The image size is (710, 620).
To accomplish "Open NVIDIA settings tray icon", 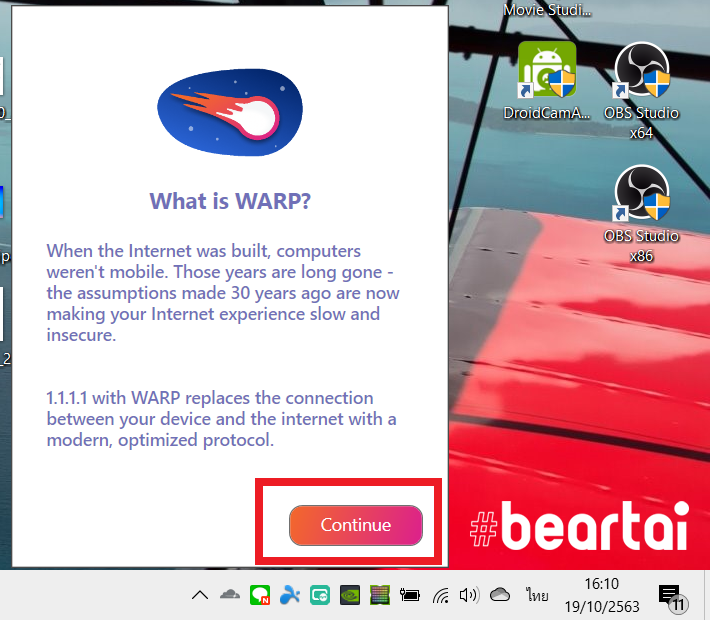I will pos(350,595).
